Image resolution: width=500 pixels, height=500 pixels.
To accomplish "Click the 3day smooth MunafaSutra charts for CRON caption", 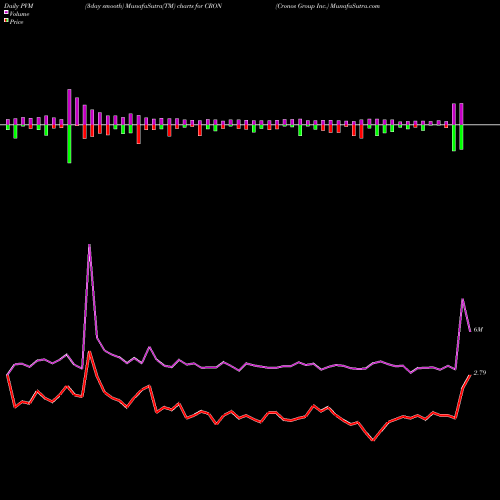I will (x=153, y=6).
